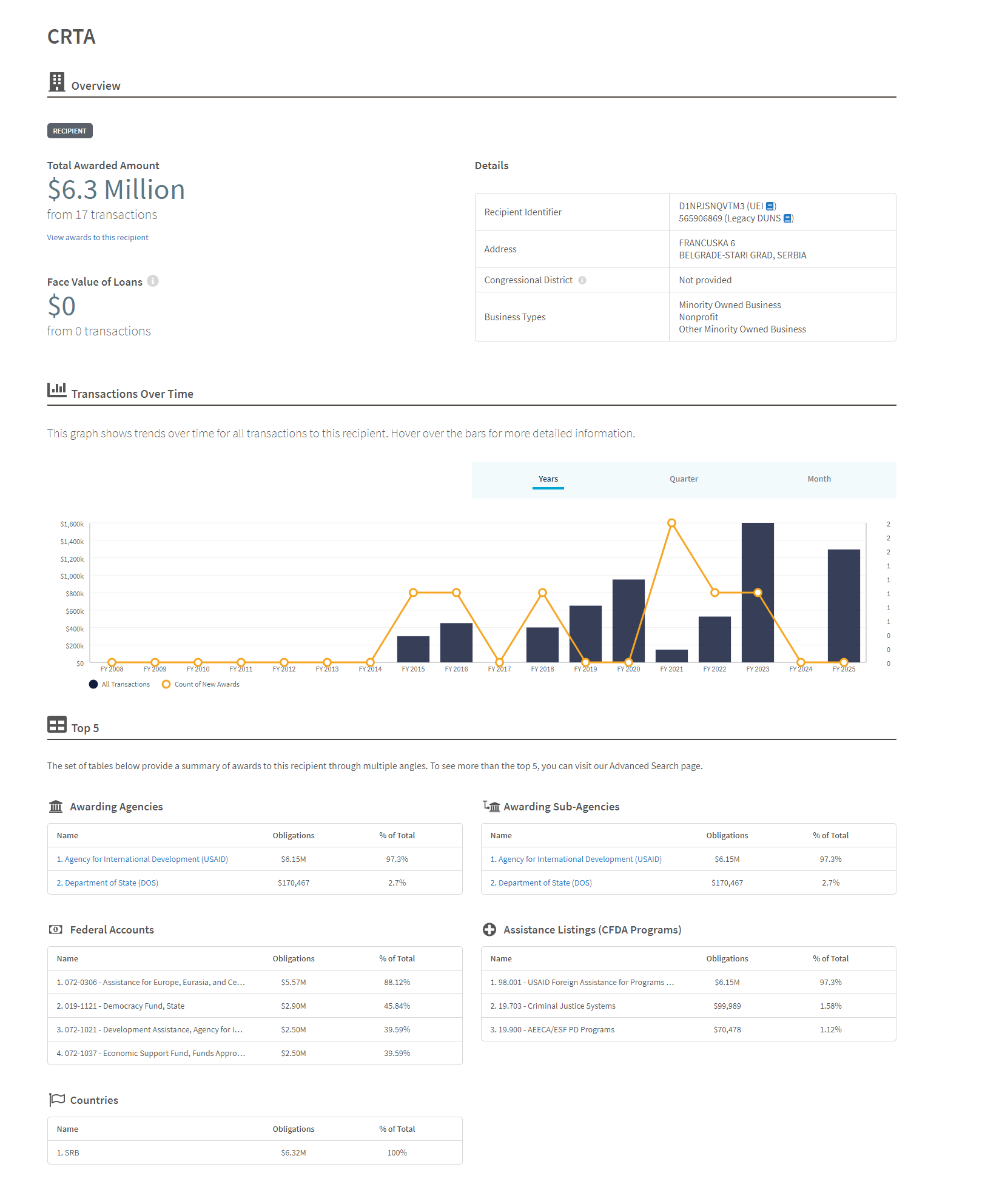Click '98.001 - USAID Foreign Assistance' listing row
Screen dimensions: 982x1204
[x=688, y=983]
